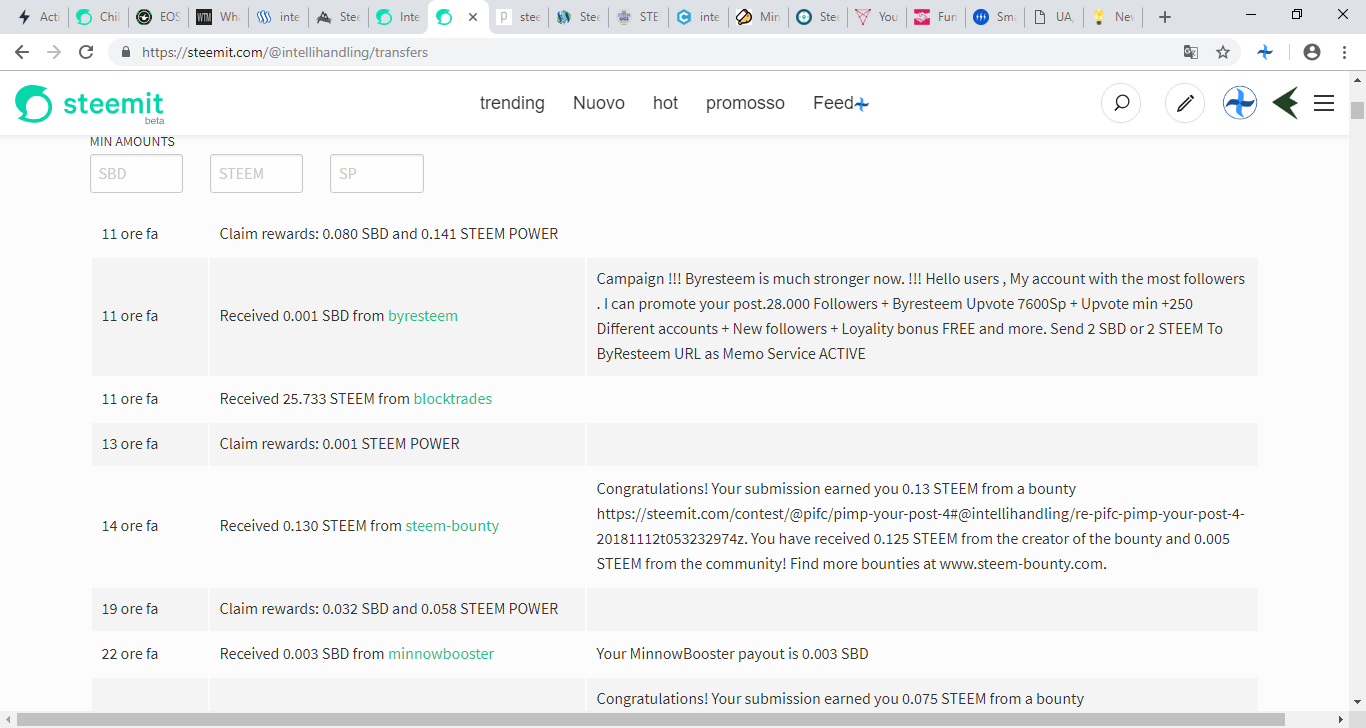This screenshot has height=728, width=1366.
Task: Click the steem-bounty 0.13 STEEM congratulations memo
Action: click(921, 526)
